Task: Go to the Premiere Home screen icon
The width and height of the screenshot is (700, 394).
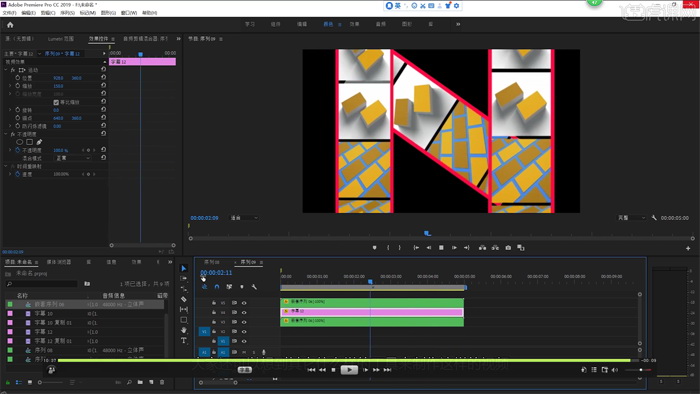Action: [10, 25]
